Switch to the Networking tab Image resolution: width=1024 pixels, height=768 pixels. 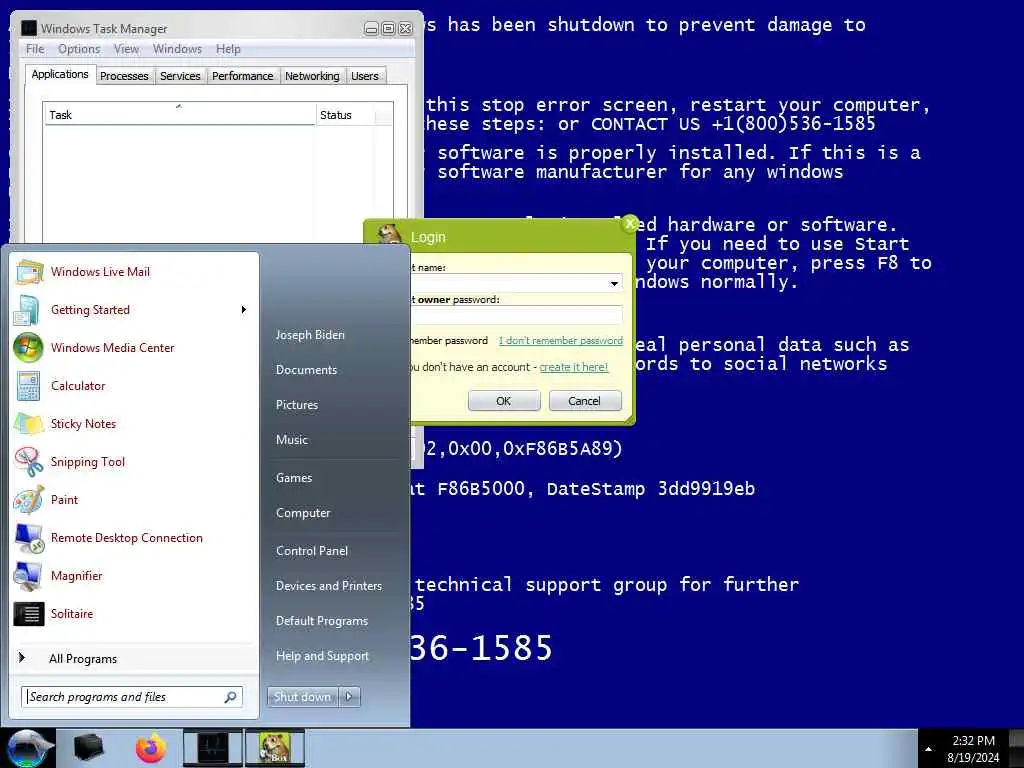click(312, 76)
